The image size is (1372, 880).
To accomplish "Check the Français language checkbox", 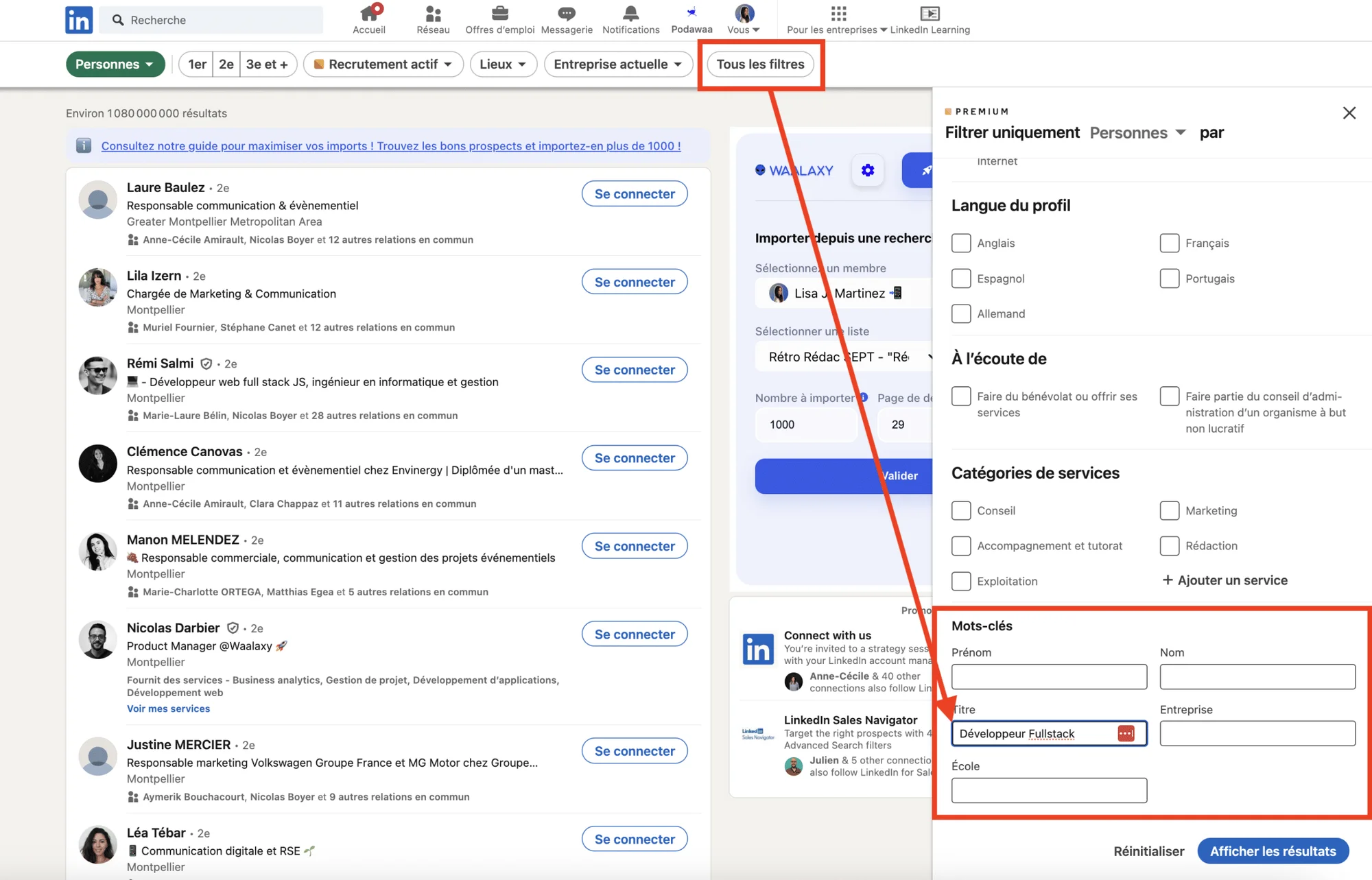I will [1170, 243].
